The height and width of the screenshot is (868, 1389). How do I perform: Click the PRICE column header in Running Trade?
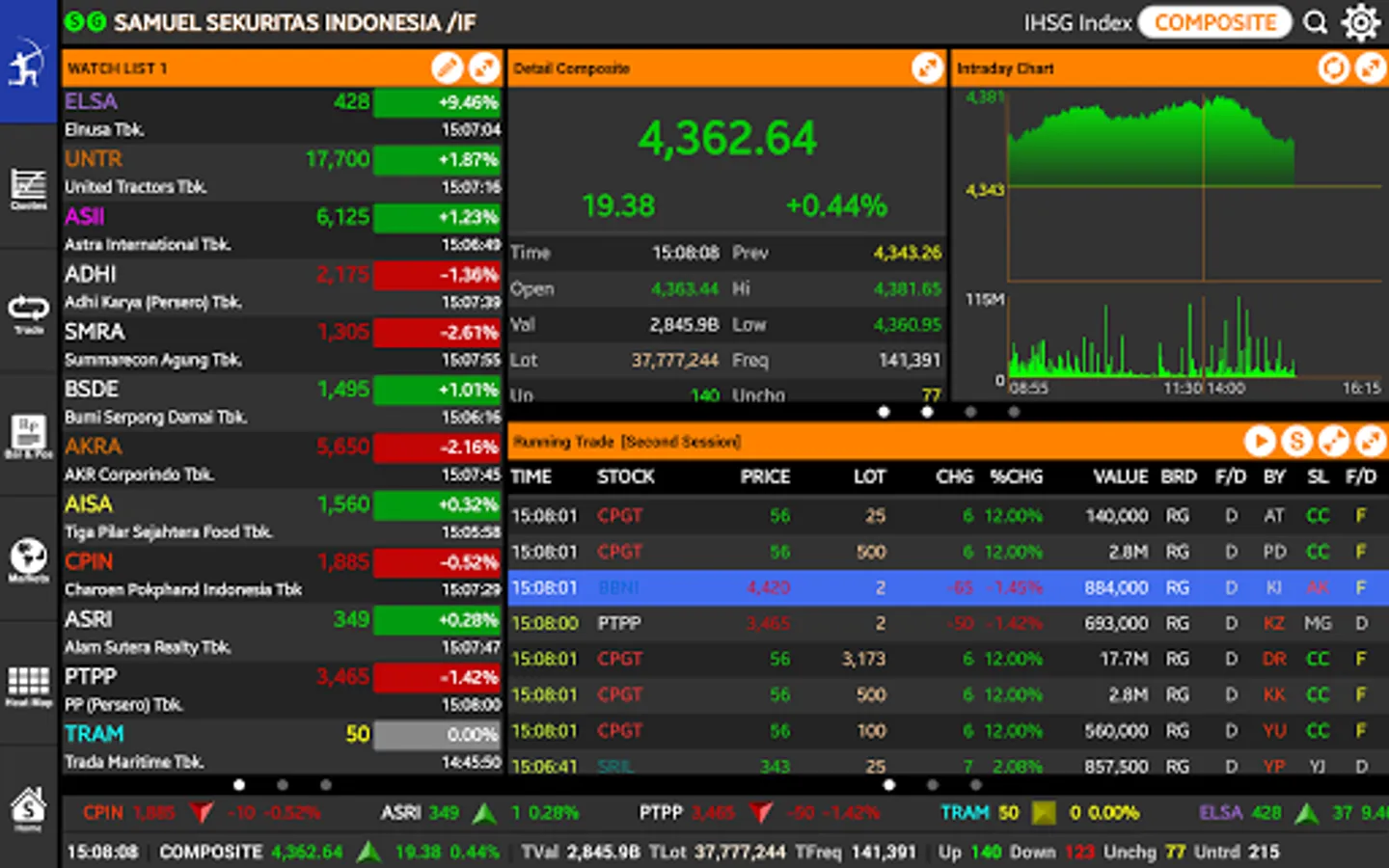pyautogui.click(x=765, y=476)
